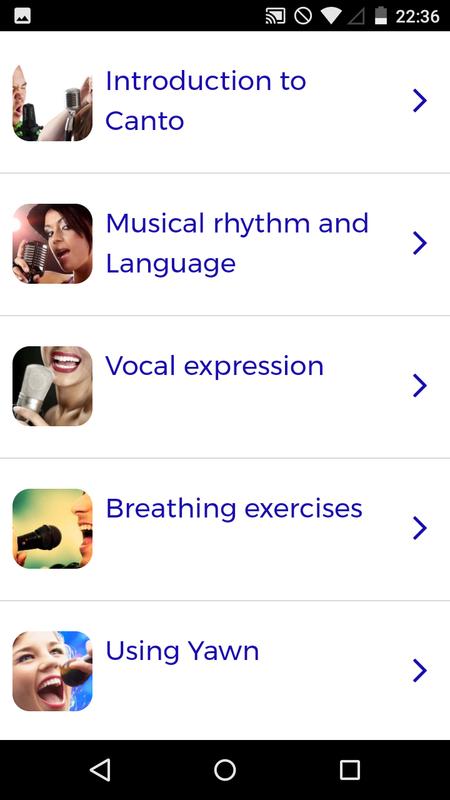Tap the Breathing exercises thumbnail image

53,529
